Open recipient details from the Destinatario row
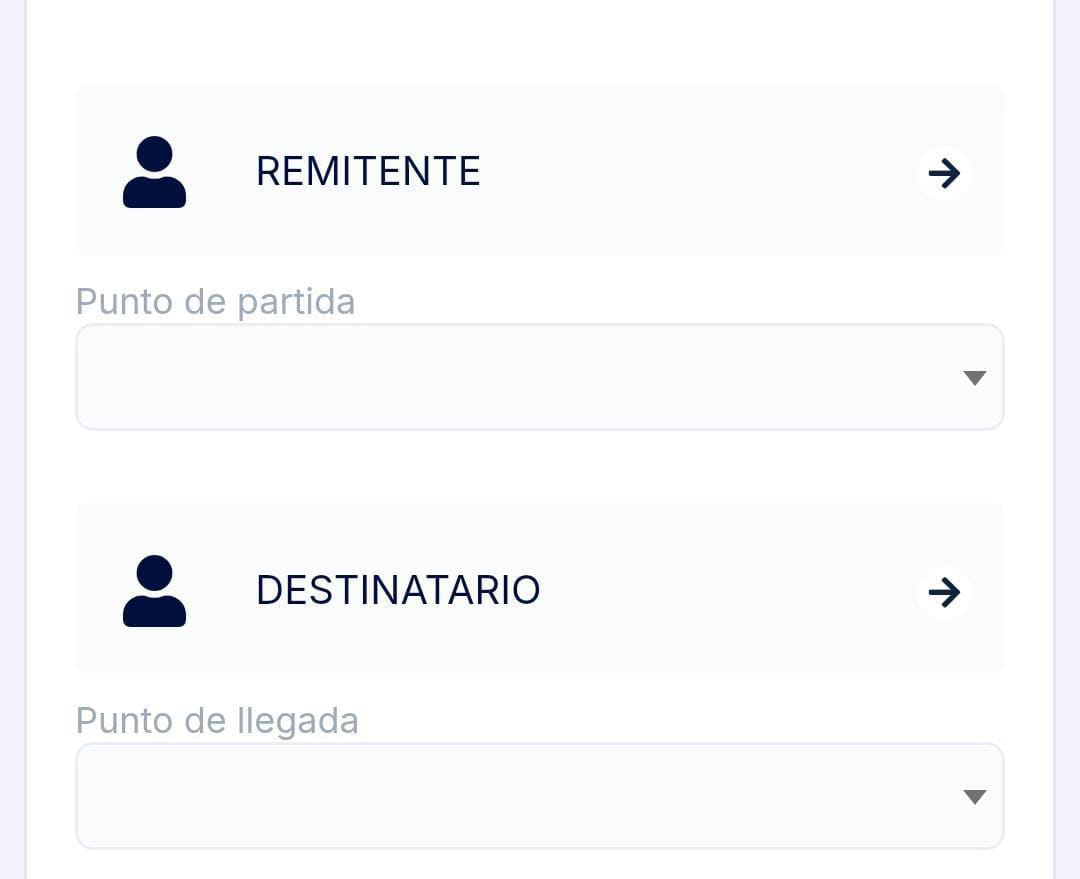 [x=944, y=593]
